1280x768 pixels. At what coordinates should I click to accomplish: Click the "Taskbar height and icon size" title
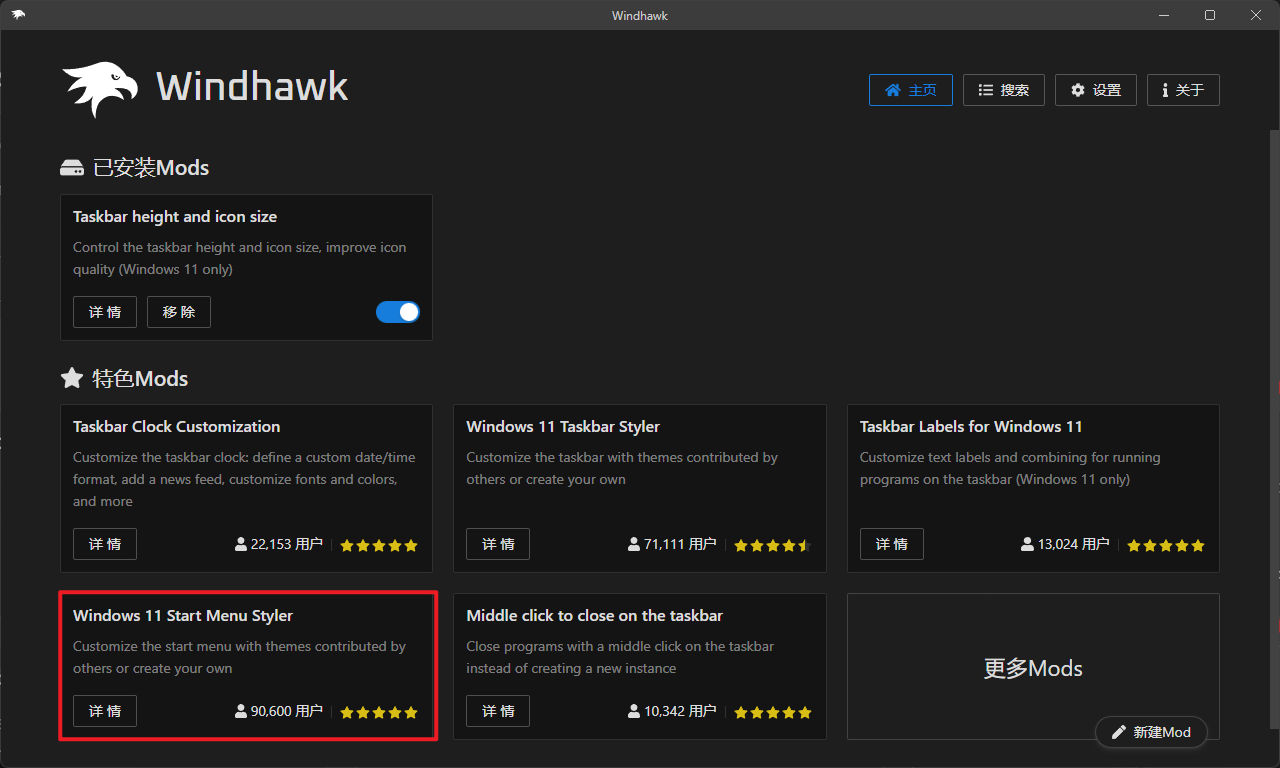[x=175, y=216]
